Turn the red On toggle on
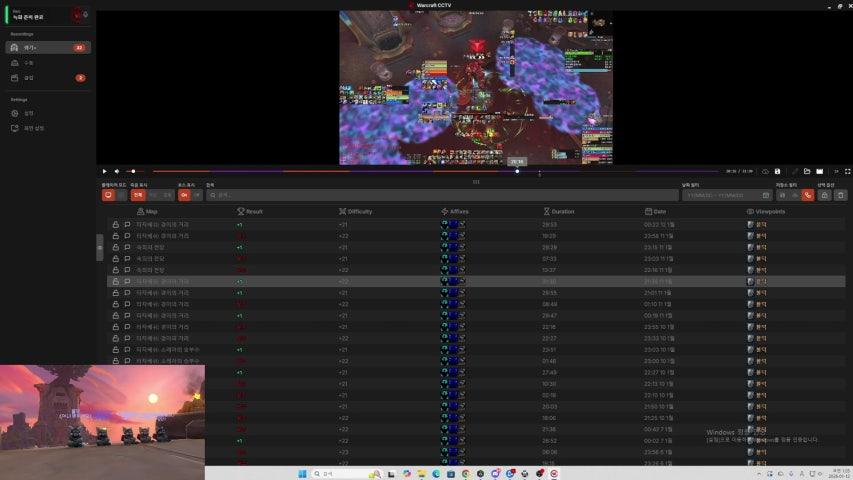The image size is (853, 480). (184, 195)
